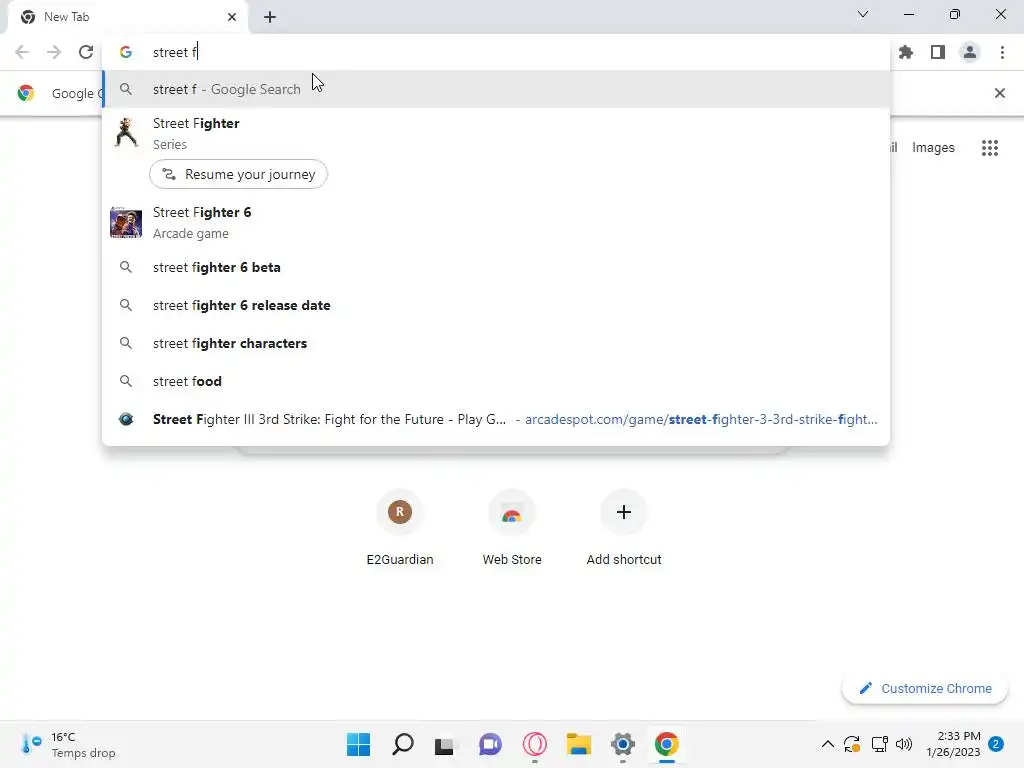The height and width of the screenshot is (768, 1024).
Task: Open File Explorer from taskbar
Action: [x=579, y=744]
